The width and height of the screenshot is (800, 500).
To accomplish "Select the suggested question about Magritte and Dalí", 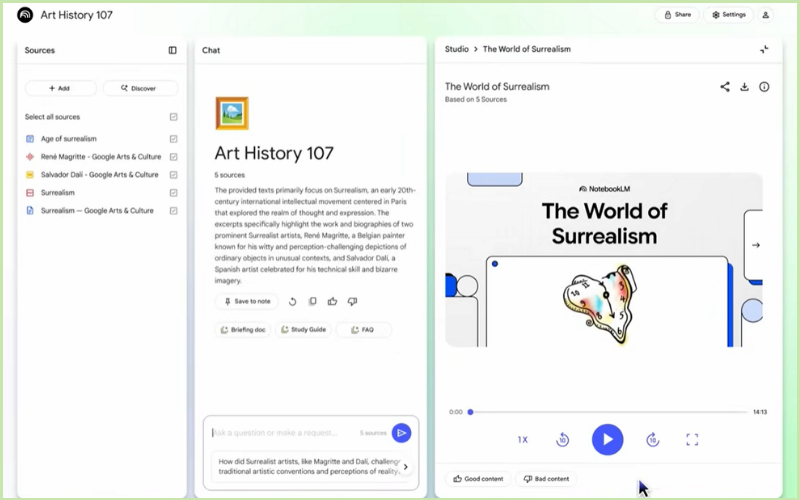I will point(308,466).
